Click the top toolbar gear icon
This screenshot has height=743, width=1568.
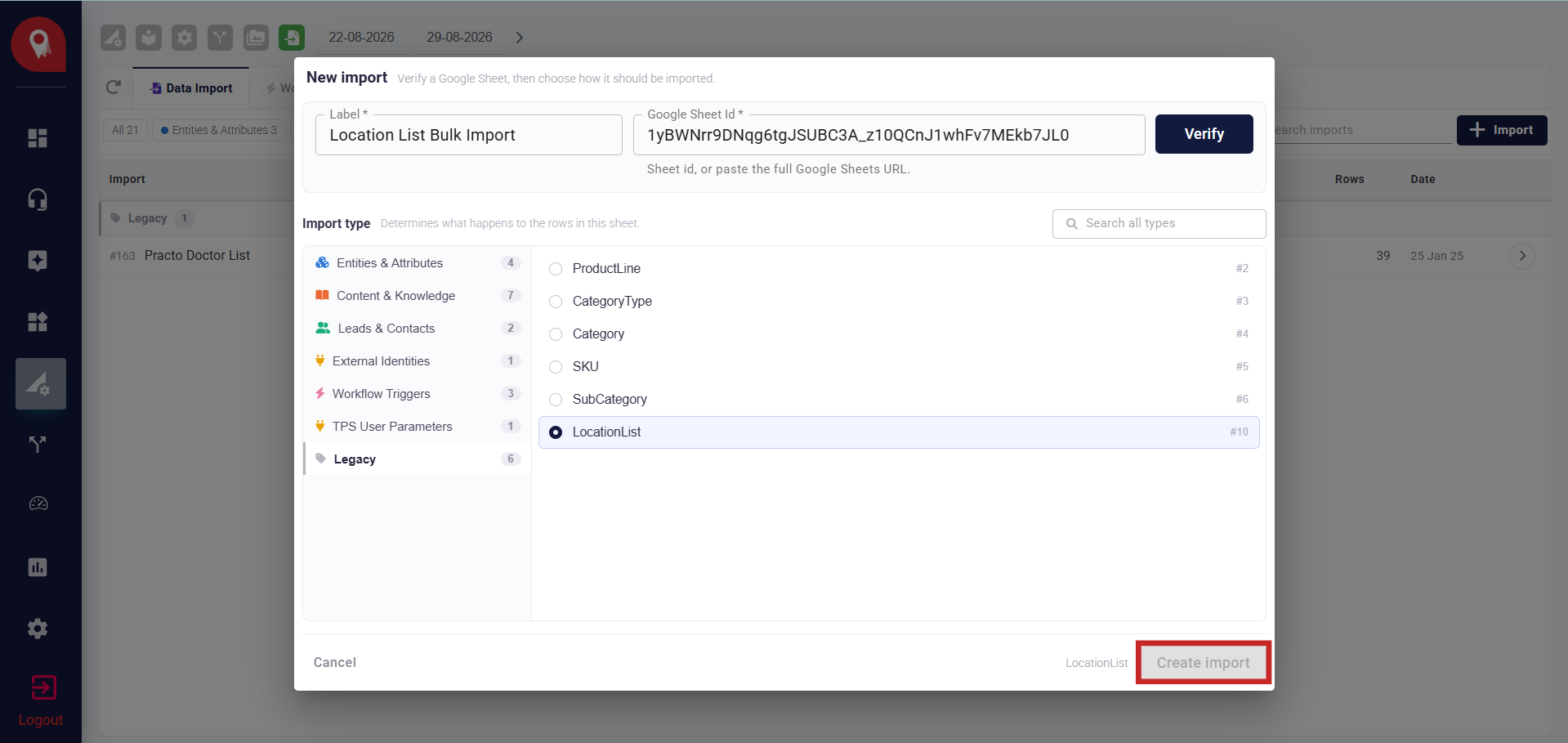click(x=185, y=38)
